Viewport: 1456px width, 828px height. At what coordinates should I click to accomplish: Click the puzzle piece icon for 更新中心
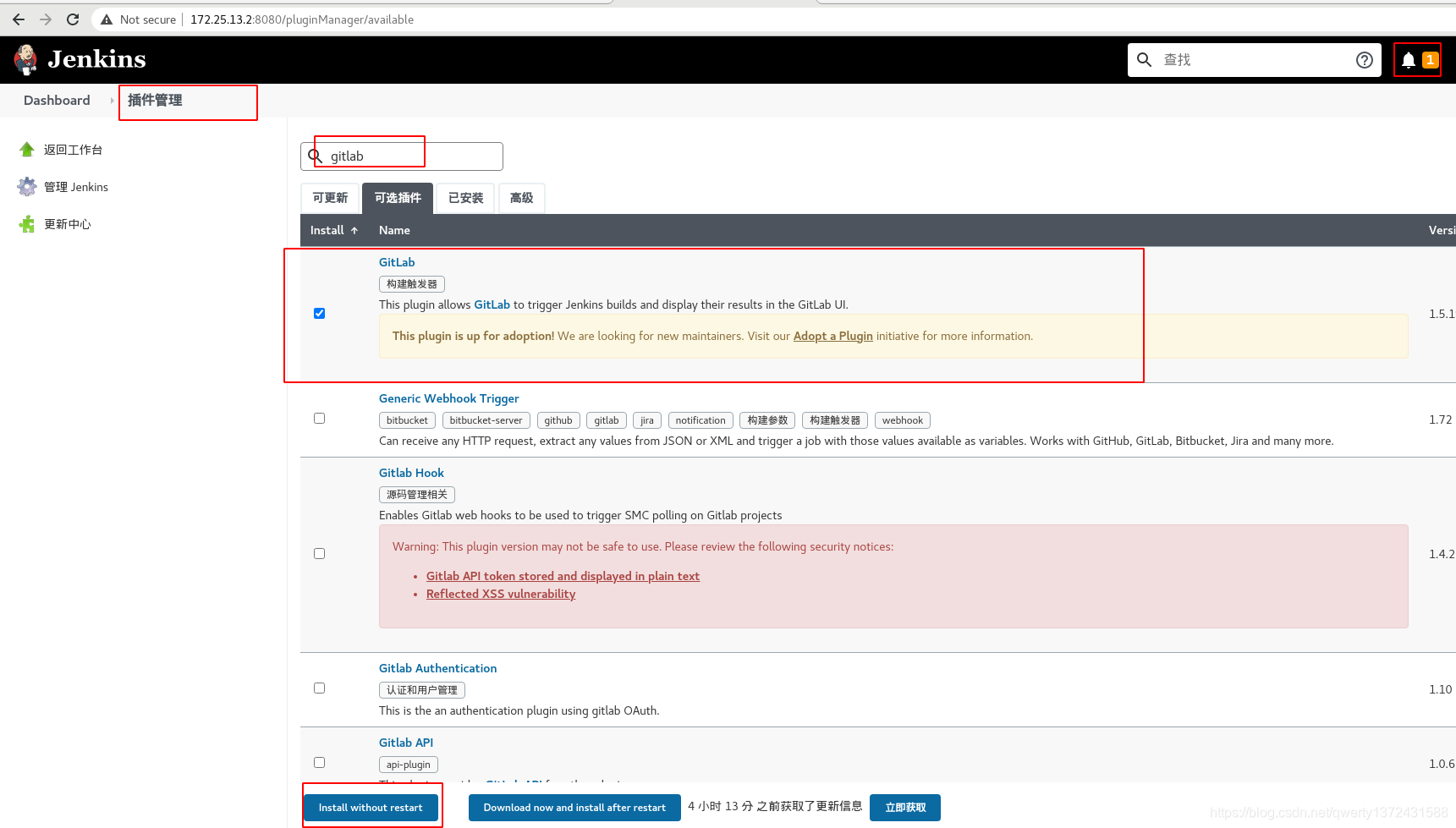(27, 224)
